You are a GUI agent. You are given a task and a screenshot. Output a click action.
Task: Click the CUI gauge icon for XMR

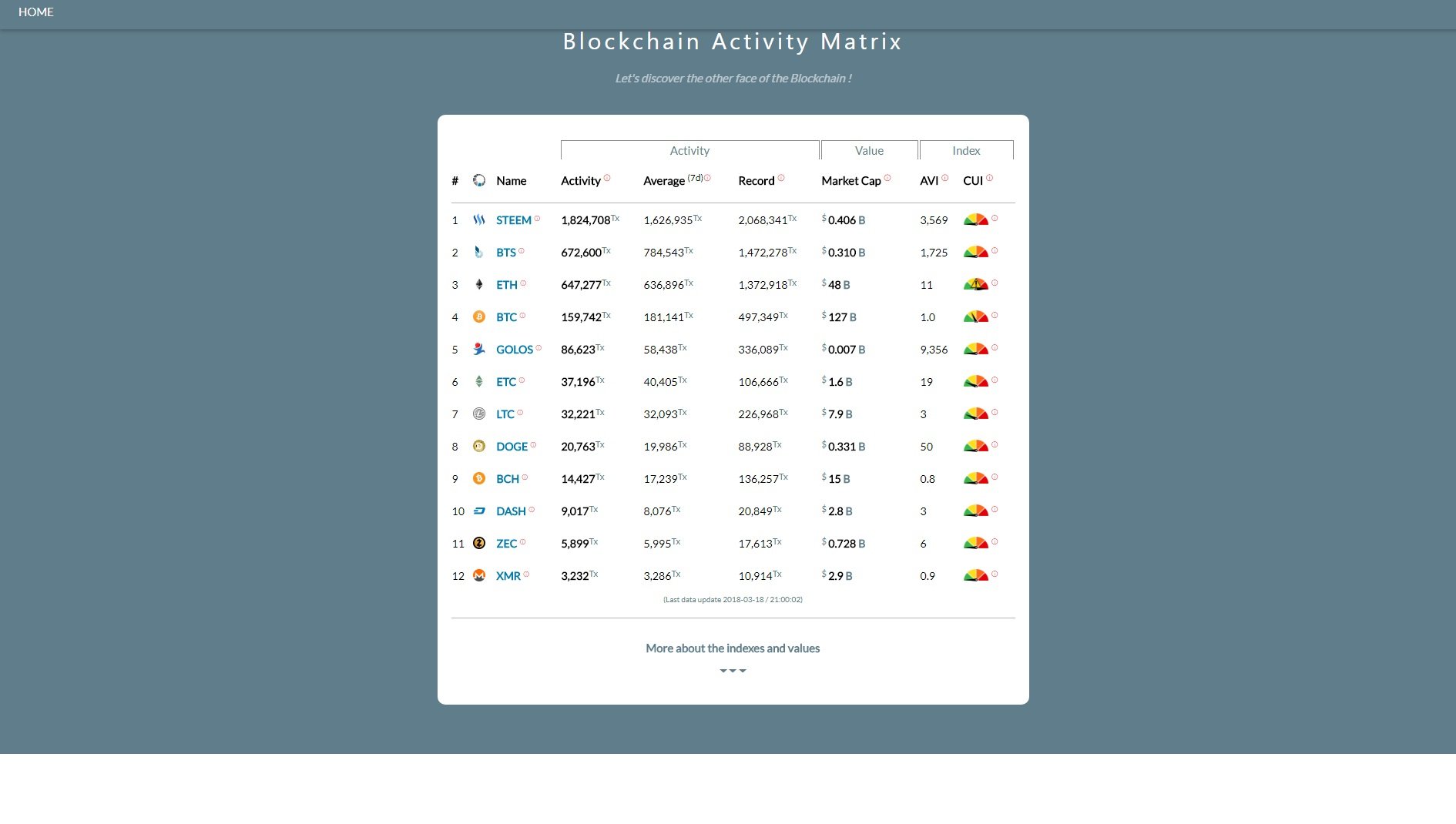976,575
